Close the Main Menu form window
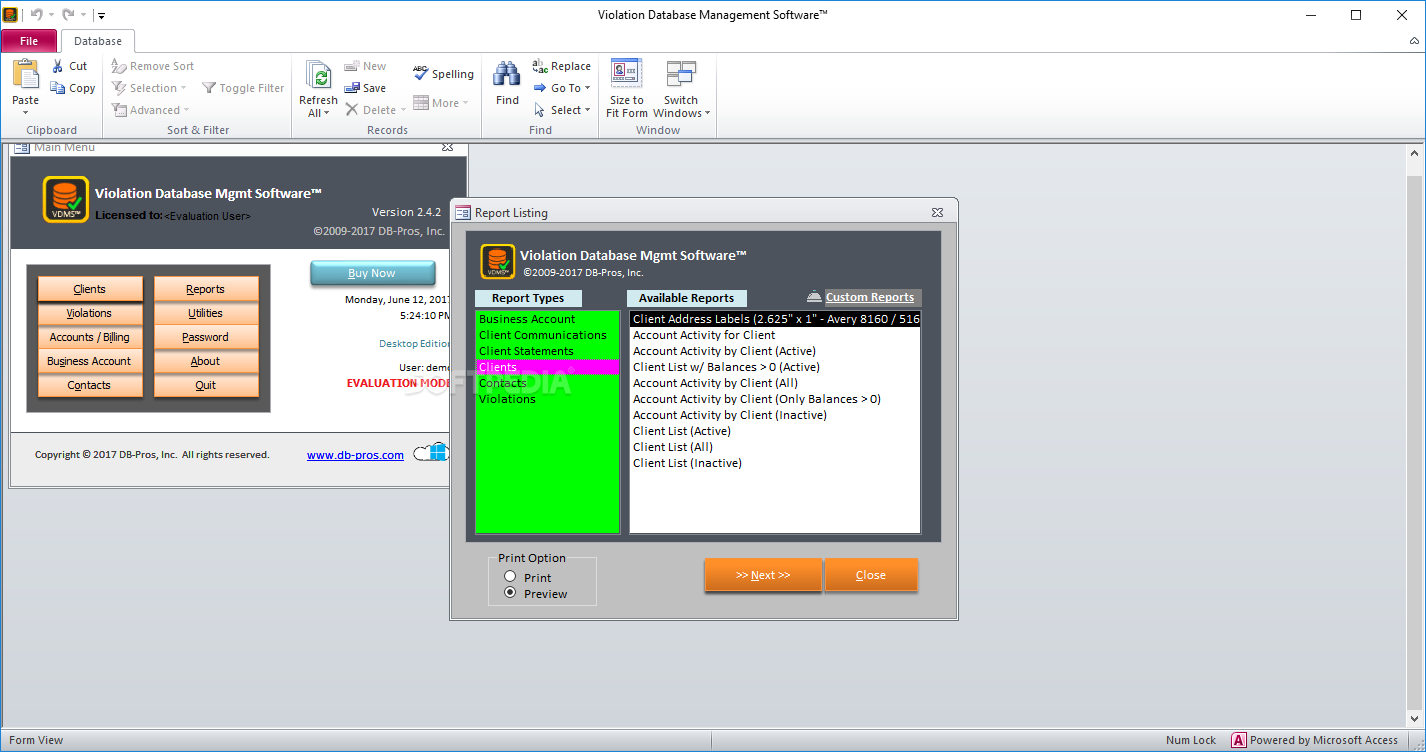 point(448,147)
